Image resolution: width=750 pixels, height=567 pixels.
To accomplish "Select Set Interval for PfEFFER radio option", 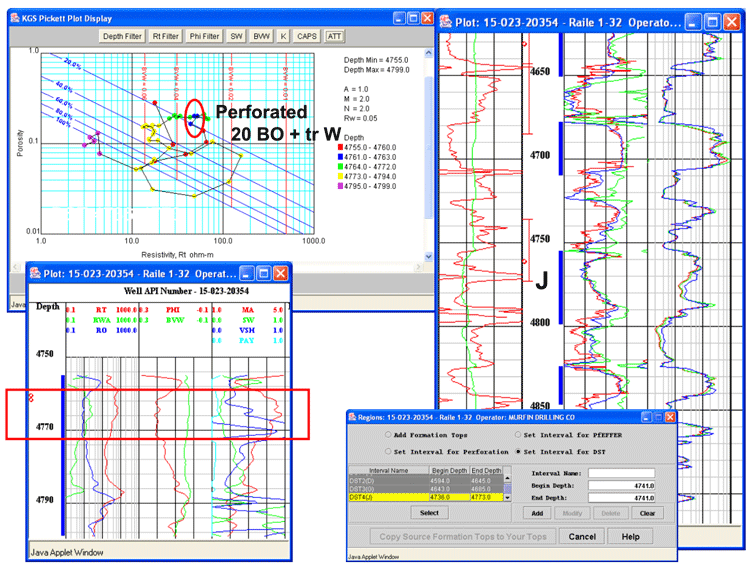I will click(x=518, y=435).
